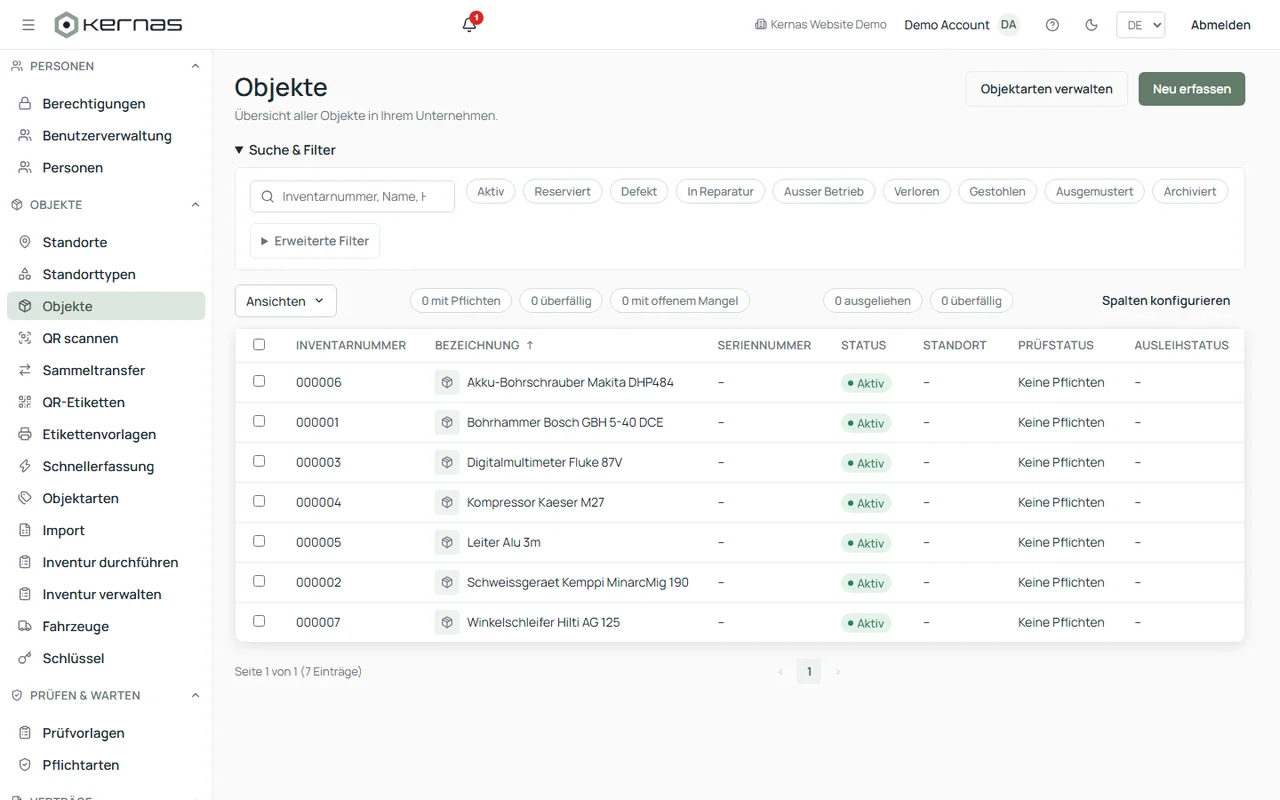Viewport: 1280px width, 800px height.
Task: Check the Bohrhammer Bosch row checkbox
Action: 259,421
